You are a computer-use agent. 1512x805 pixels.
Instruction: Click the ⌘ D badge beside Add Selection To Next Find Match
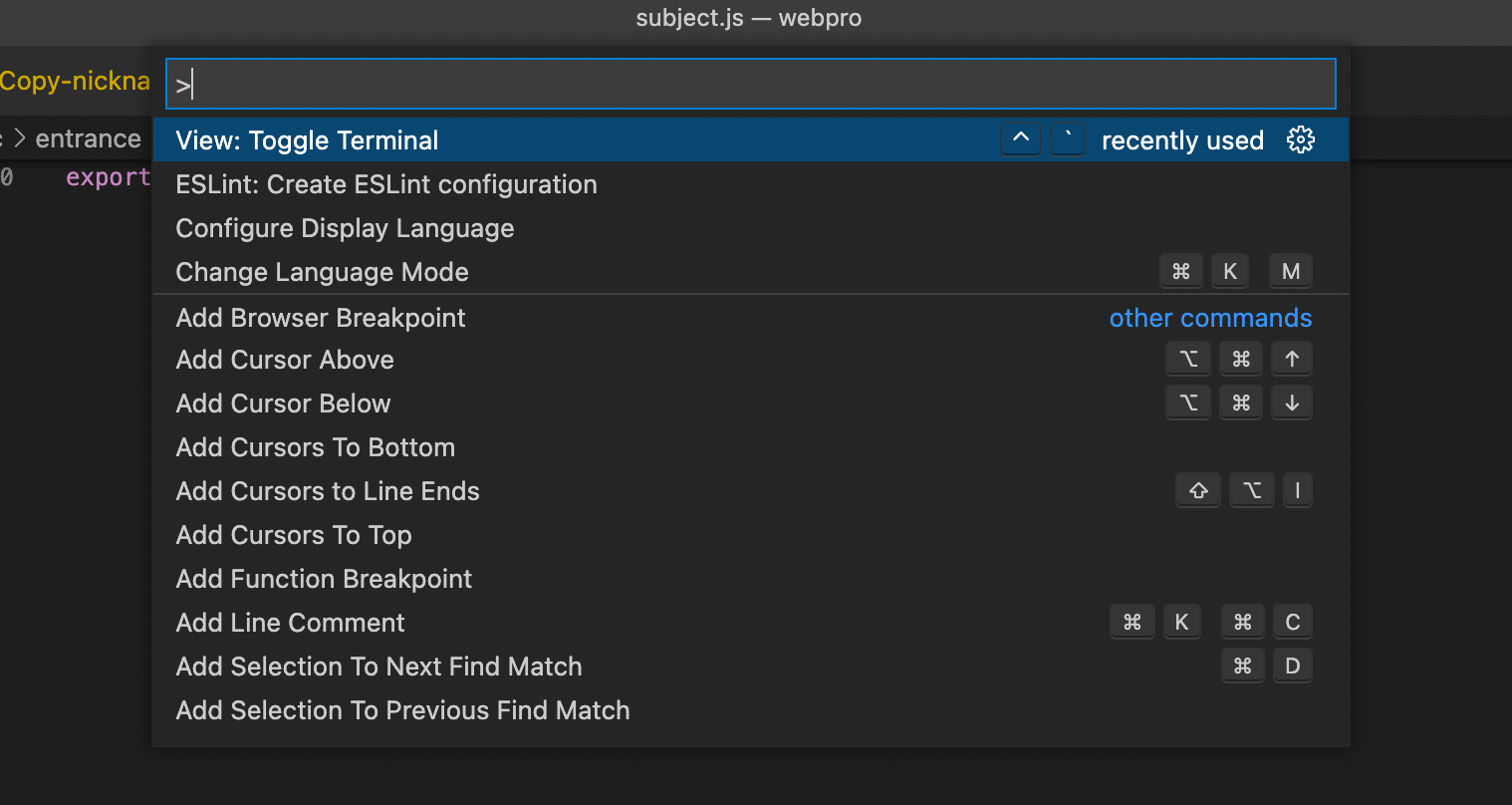coord(1267,666)
